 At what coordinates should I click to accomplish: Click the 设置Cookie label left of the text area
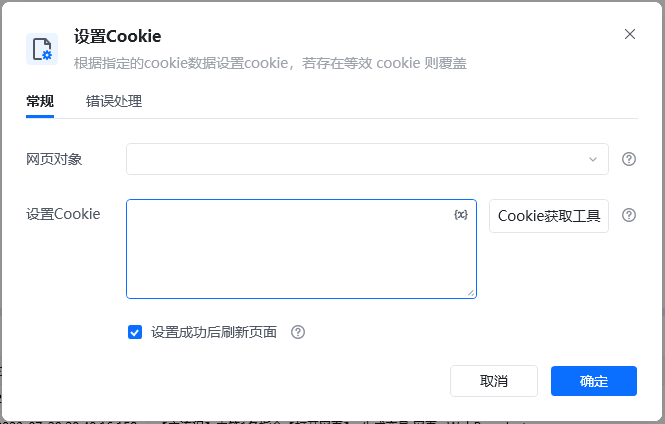coord(63,214)
